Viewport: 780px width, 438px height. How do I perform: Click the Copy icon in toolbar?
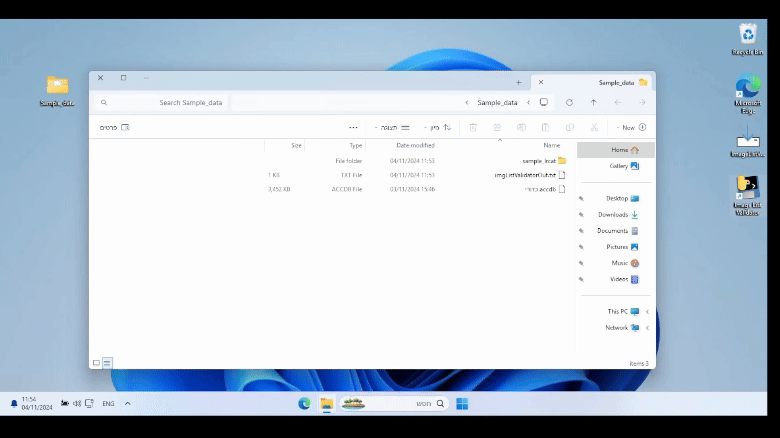[570, 127]
